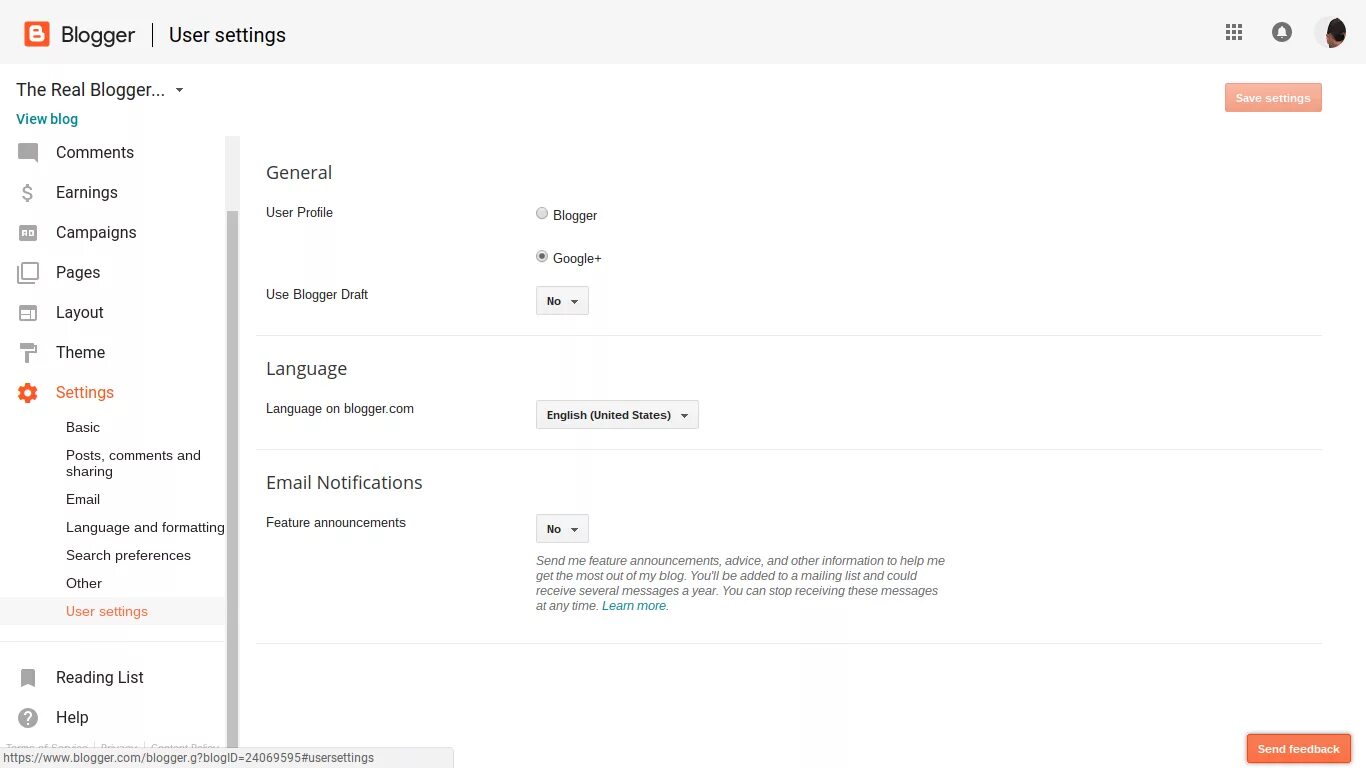This screenshot has height=768, width=1366.
Task: Go to Posts, comments and sharing settings
Action: click(133, 463)
